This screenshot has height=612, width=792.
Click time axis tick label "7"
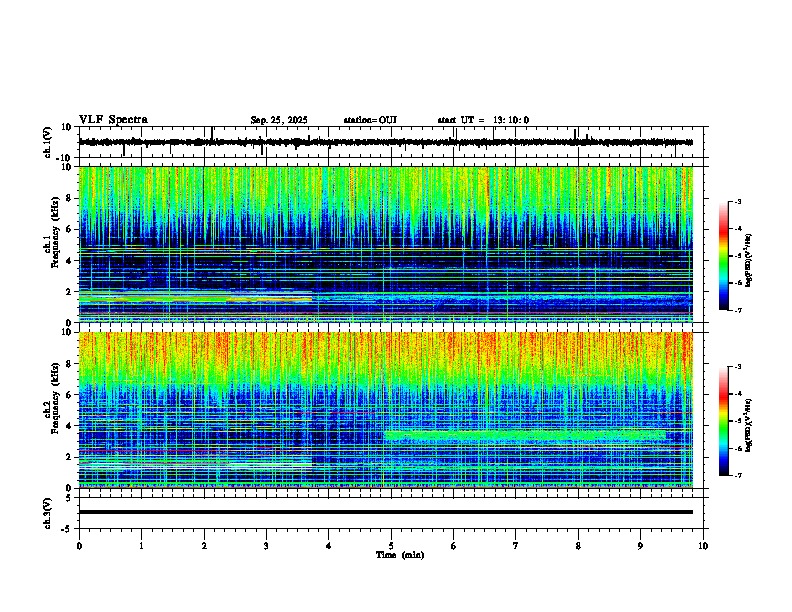tap(516, 546)
